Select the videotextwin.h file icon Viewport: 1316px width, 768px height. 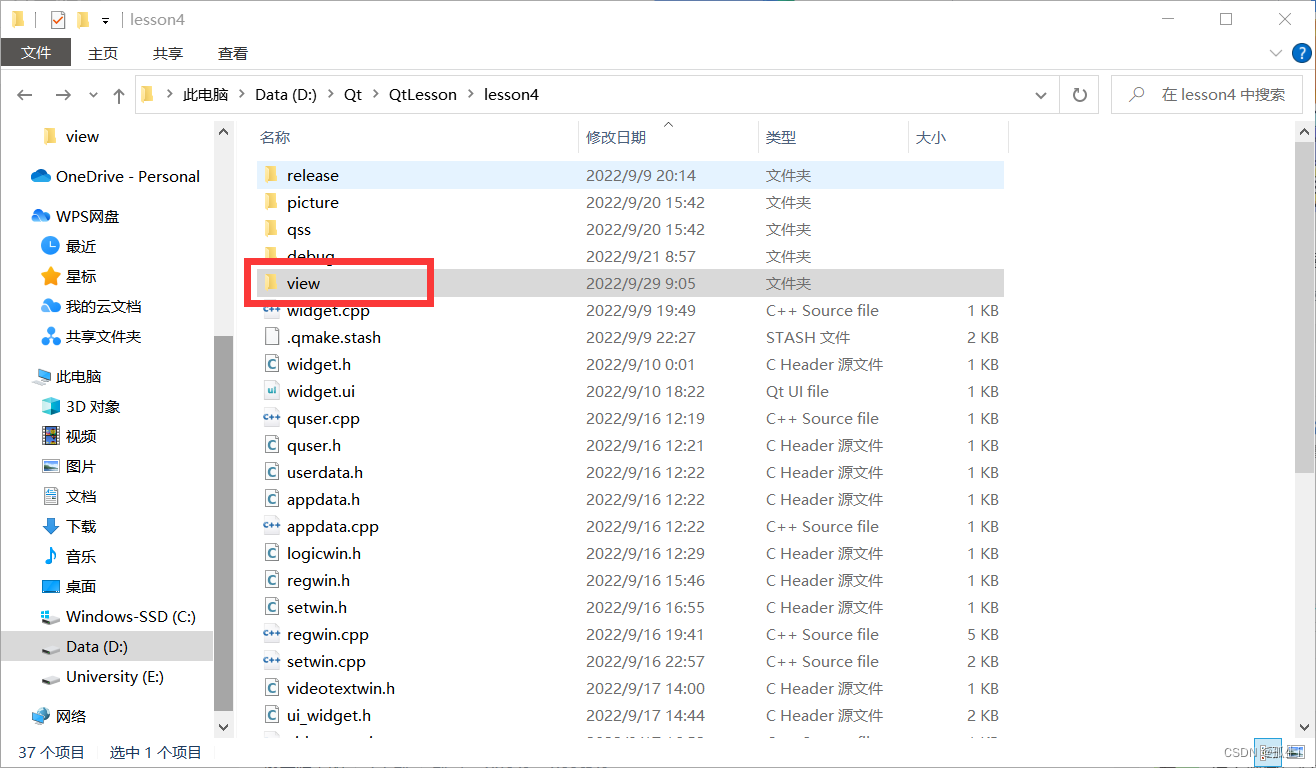tap(271, 688)
